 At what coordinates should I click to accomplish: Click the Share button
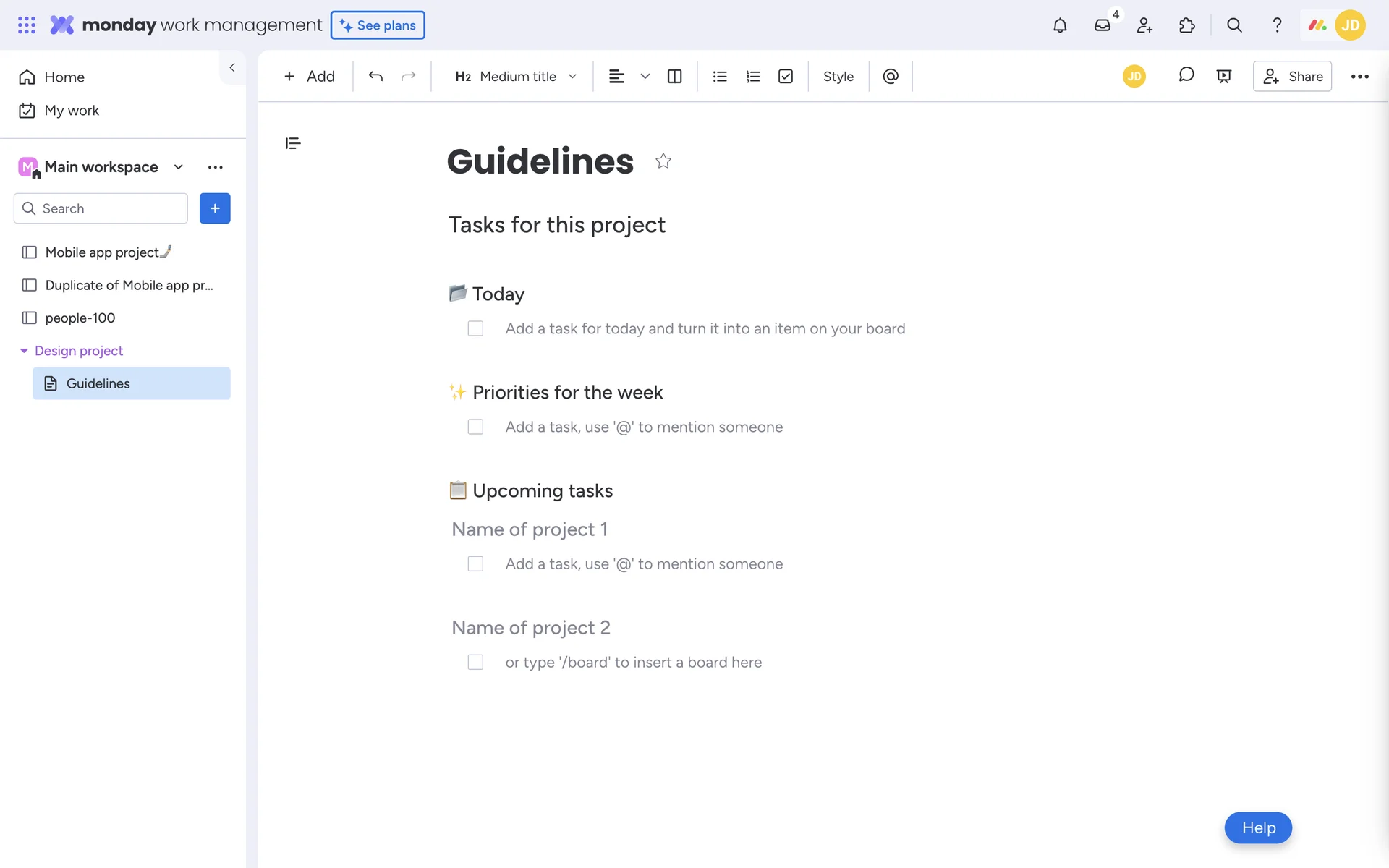(1292, 76)
